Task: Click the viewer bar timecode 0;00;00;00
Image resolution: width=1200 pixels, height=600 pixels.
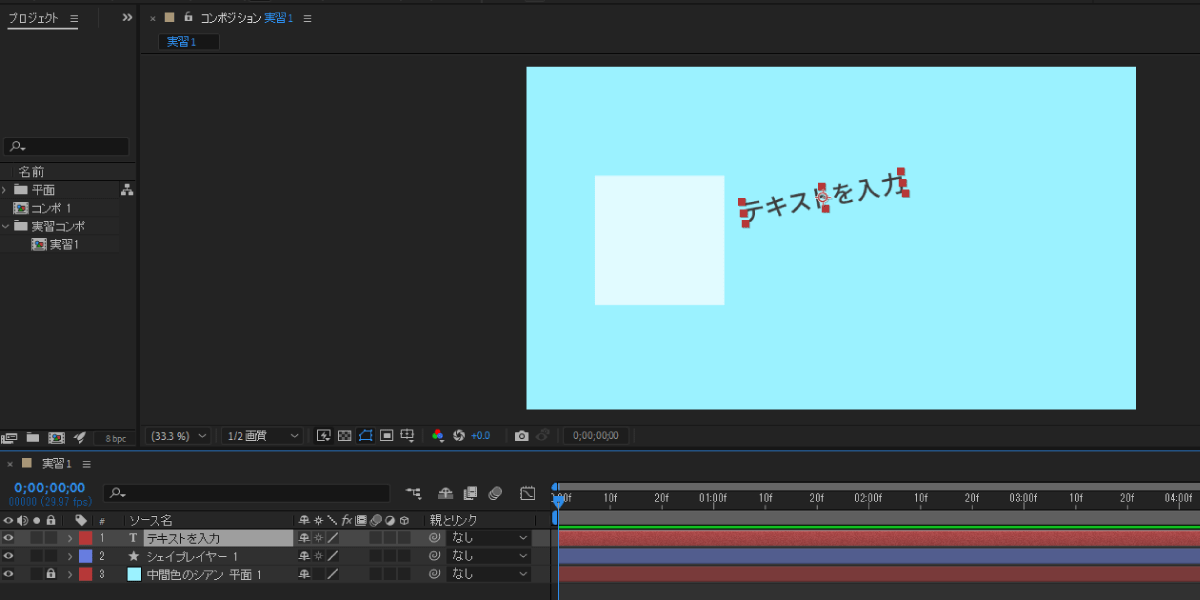Action: click(595, 436)
